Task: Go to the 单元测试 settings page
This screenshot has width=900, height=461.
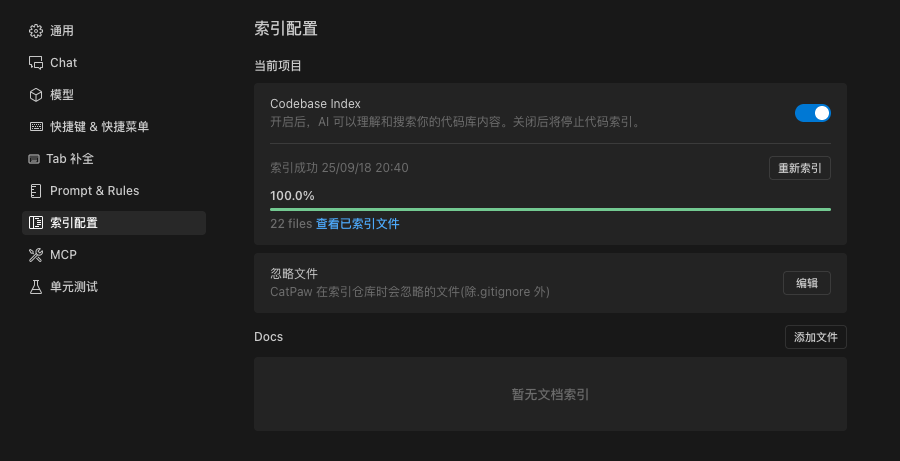Action: [74, 287]
